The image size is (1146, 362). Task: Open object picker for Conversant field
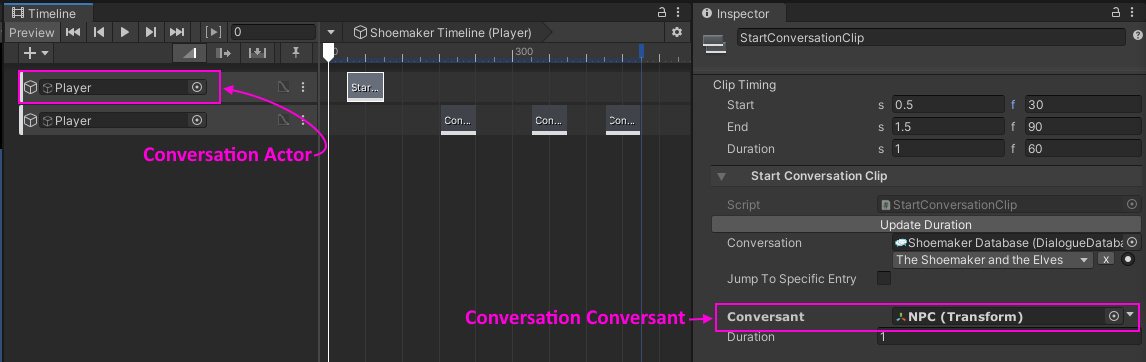[1114, 317]
